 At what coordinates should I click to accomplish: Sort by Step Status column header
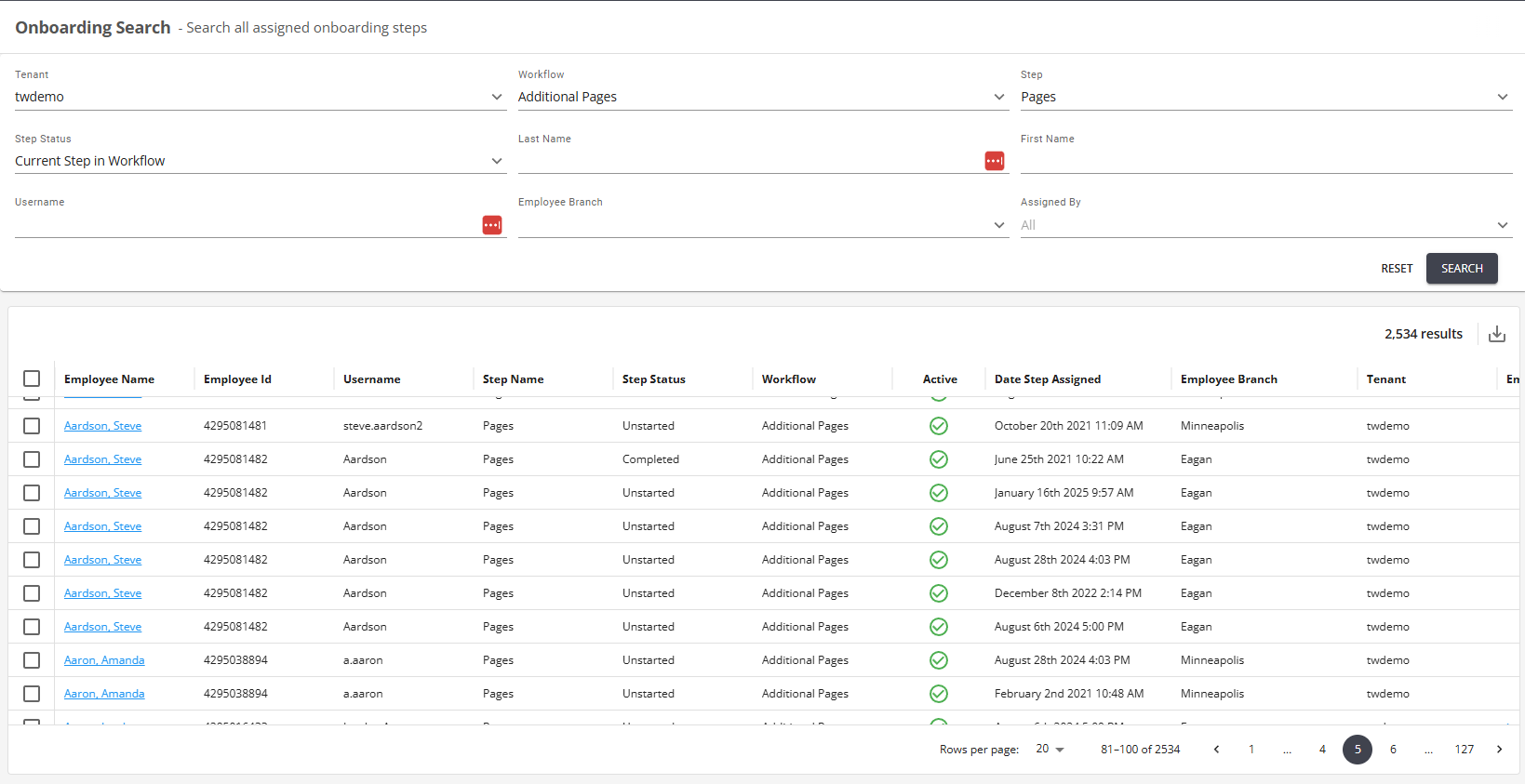coord(653,379)
